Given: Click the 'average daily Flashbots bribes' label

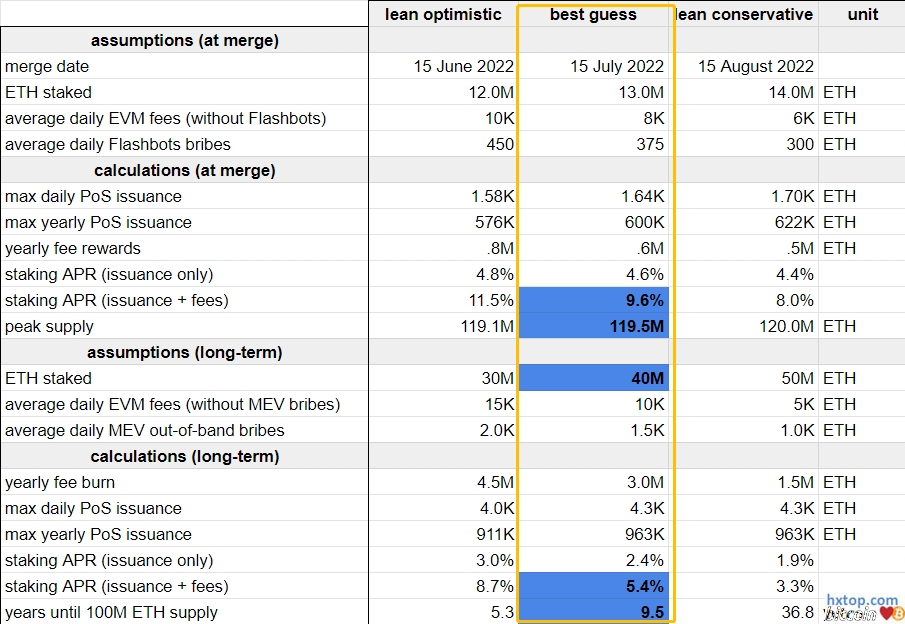Looking at the screenshot, I should point(118,144).
